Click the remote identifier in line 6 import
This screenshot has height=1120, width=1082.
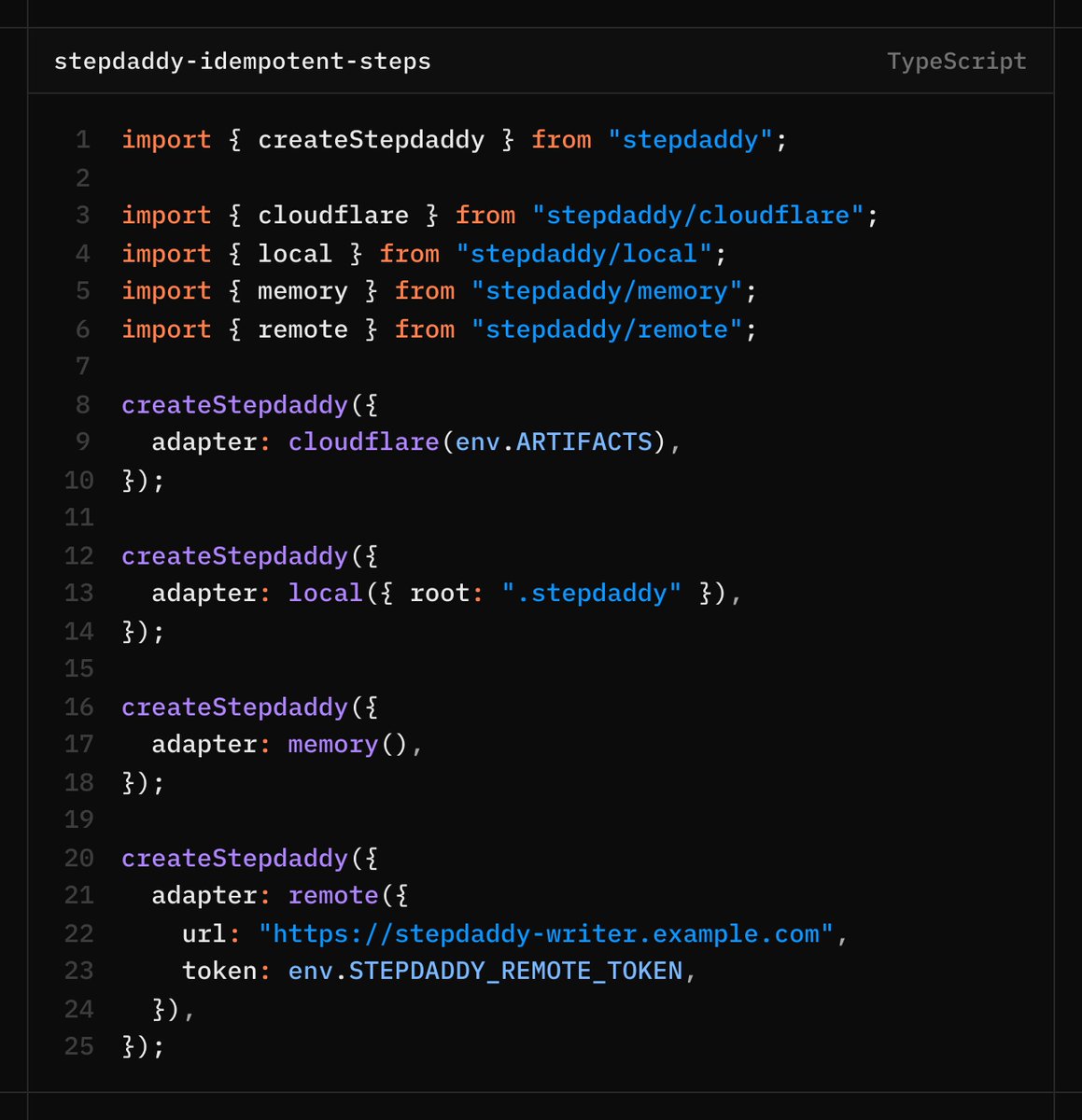[x=302, y=329]
